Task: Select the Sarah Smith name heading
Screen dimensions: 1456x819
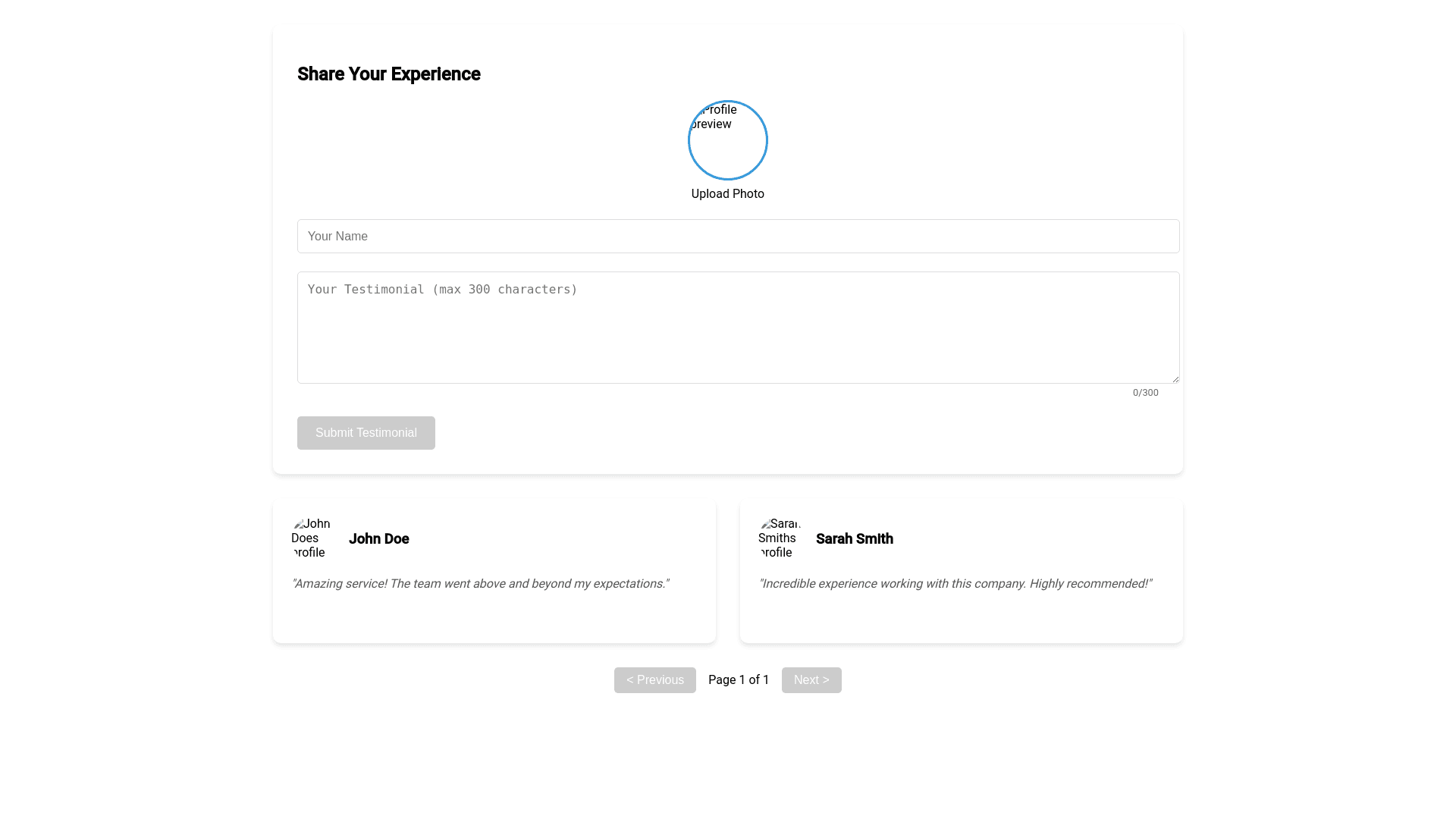Action: click(854, 539)
